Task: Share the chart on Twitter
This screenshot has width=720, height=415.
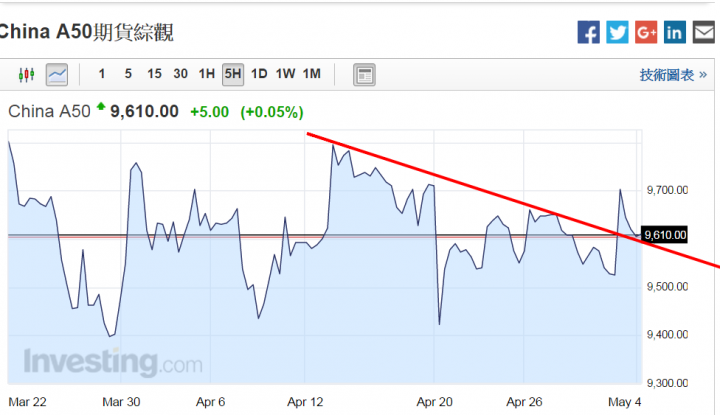Action: [617, 32]
